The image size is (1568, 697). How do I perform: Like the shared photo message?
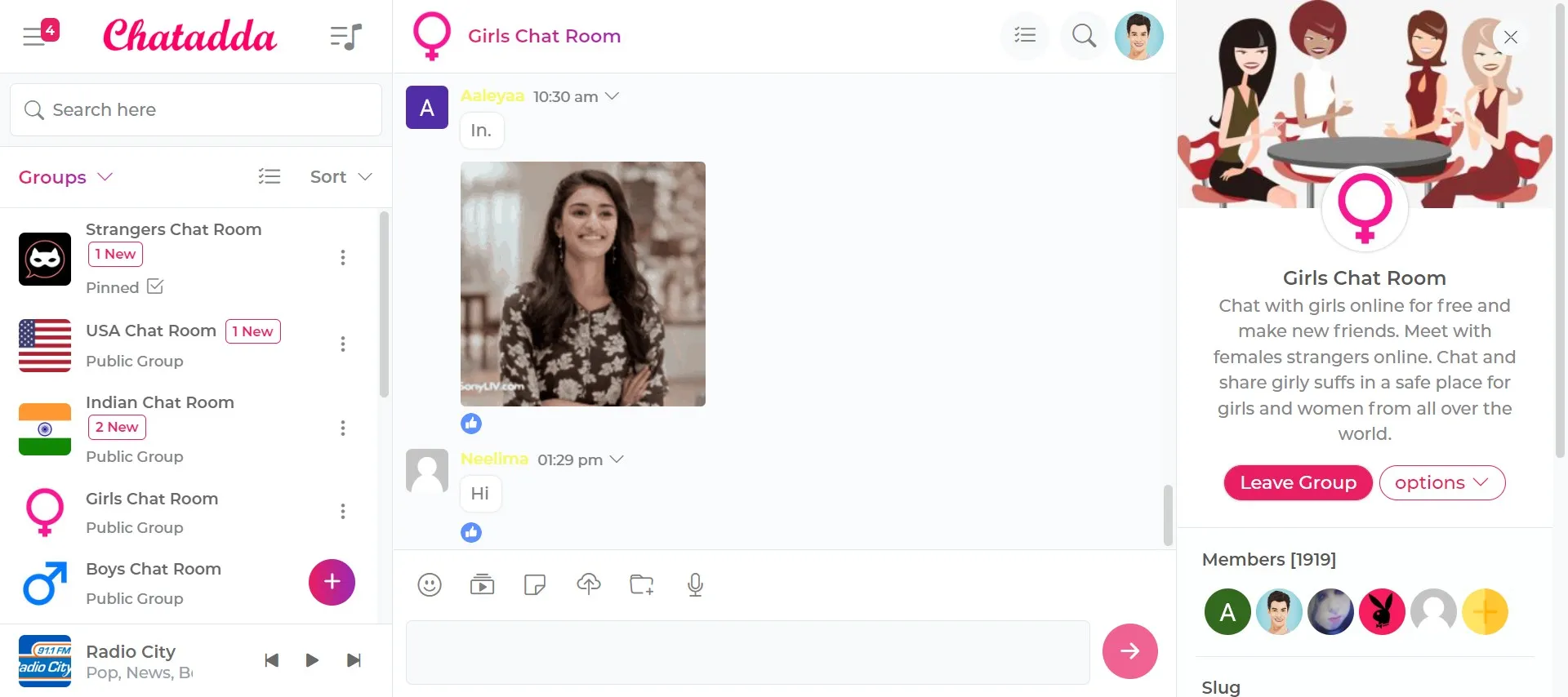tap(471, 424)
